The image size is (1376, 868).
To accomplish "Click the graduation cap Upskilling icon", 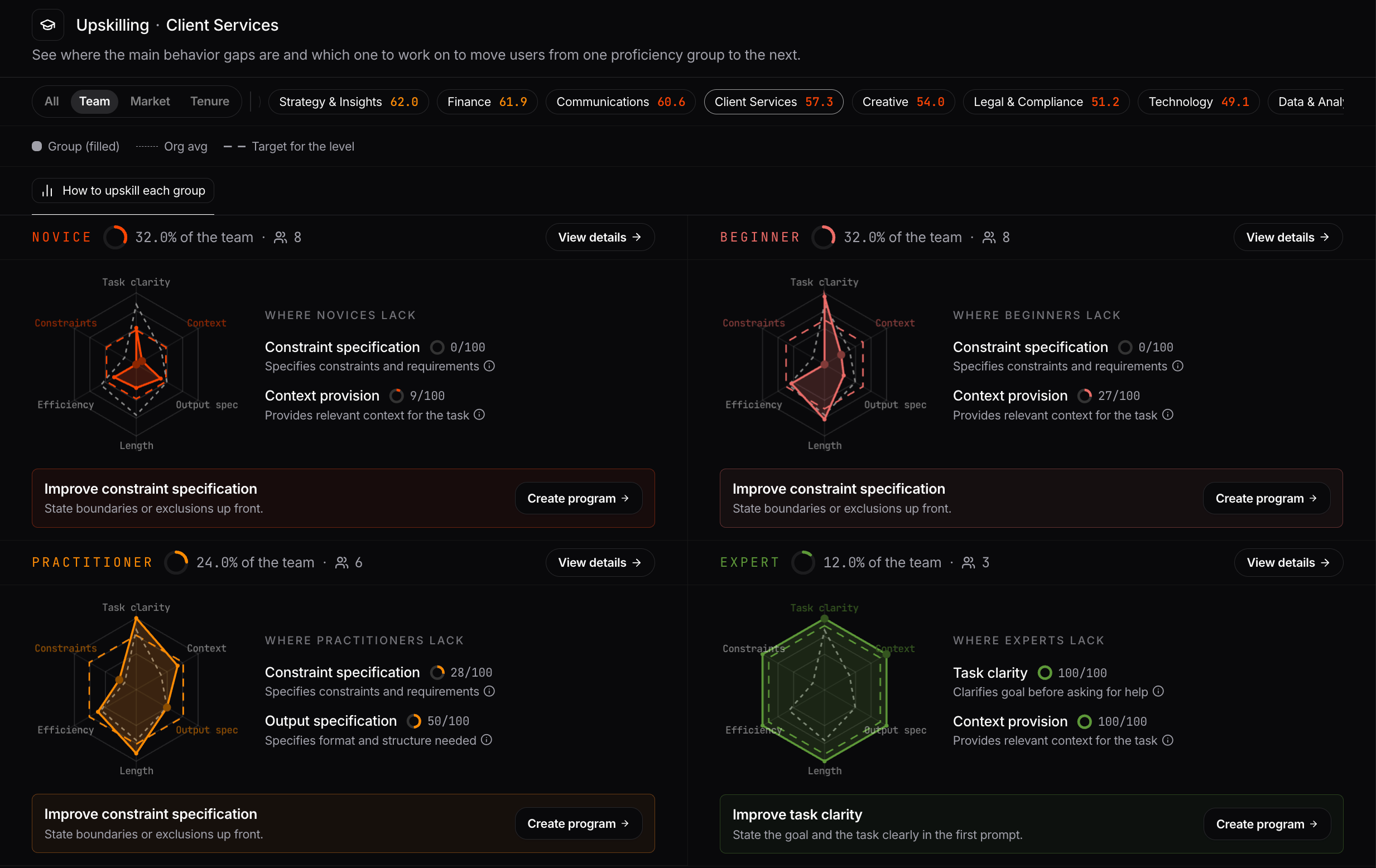I will point(48,25).
